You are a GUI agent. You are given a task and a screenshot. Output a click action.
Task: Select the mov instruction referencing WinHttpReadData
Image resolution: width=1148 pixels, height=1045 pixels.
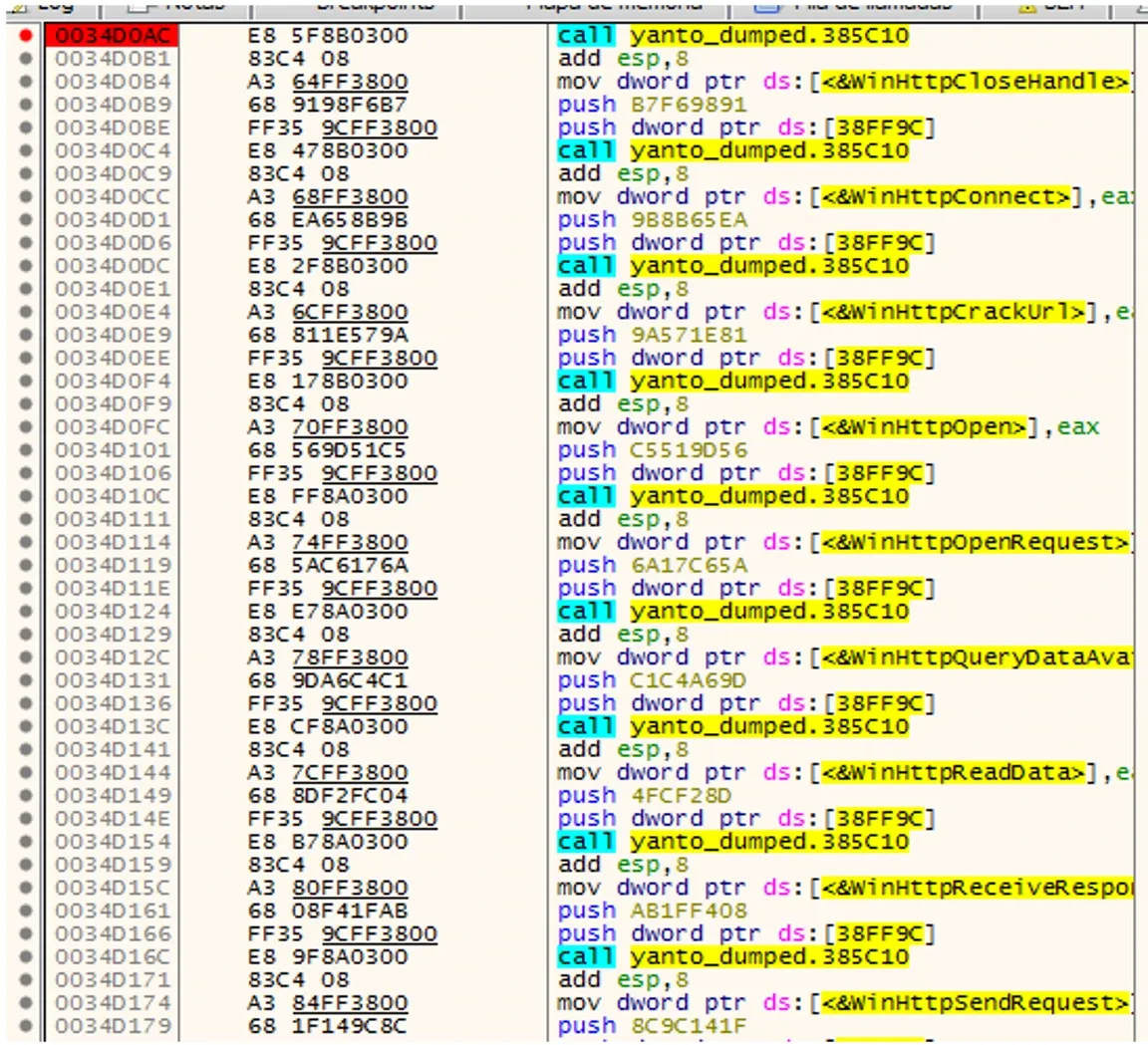(844, 773)
